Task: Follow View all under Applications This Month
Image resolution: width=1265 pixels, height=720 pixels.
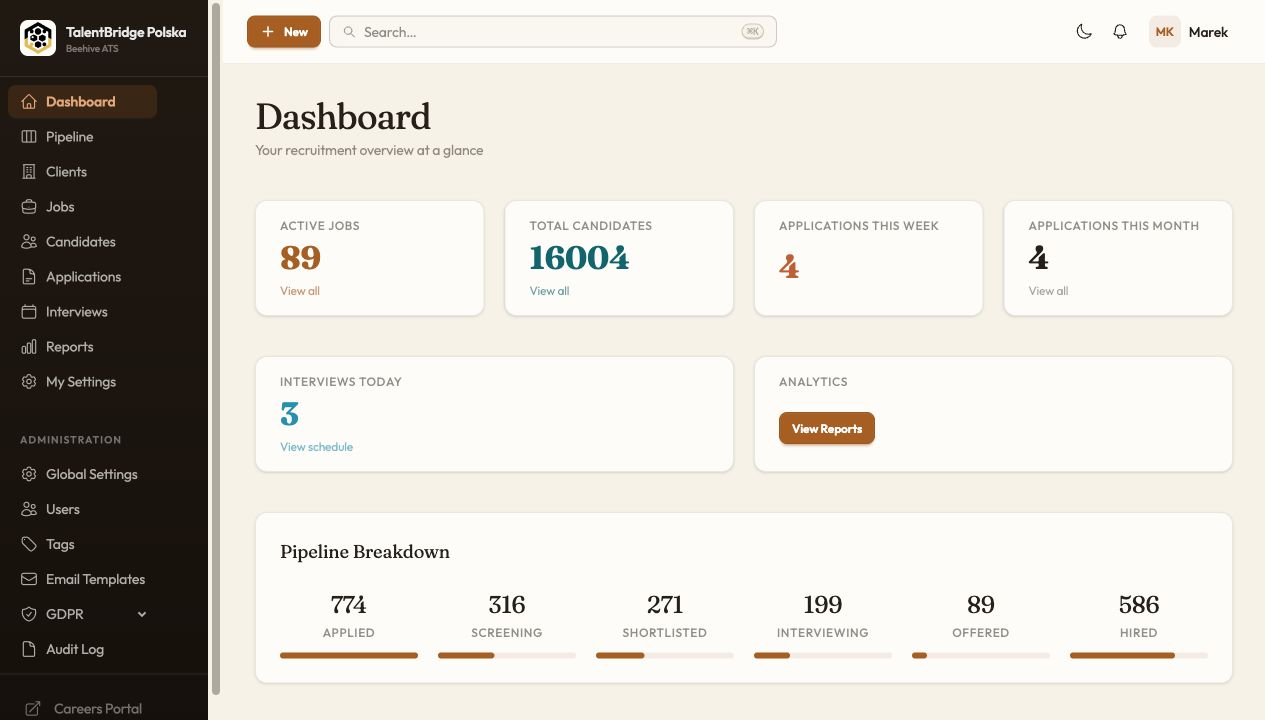Action: (1048, 291)
